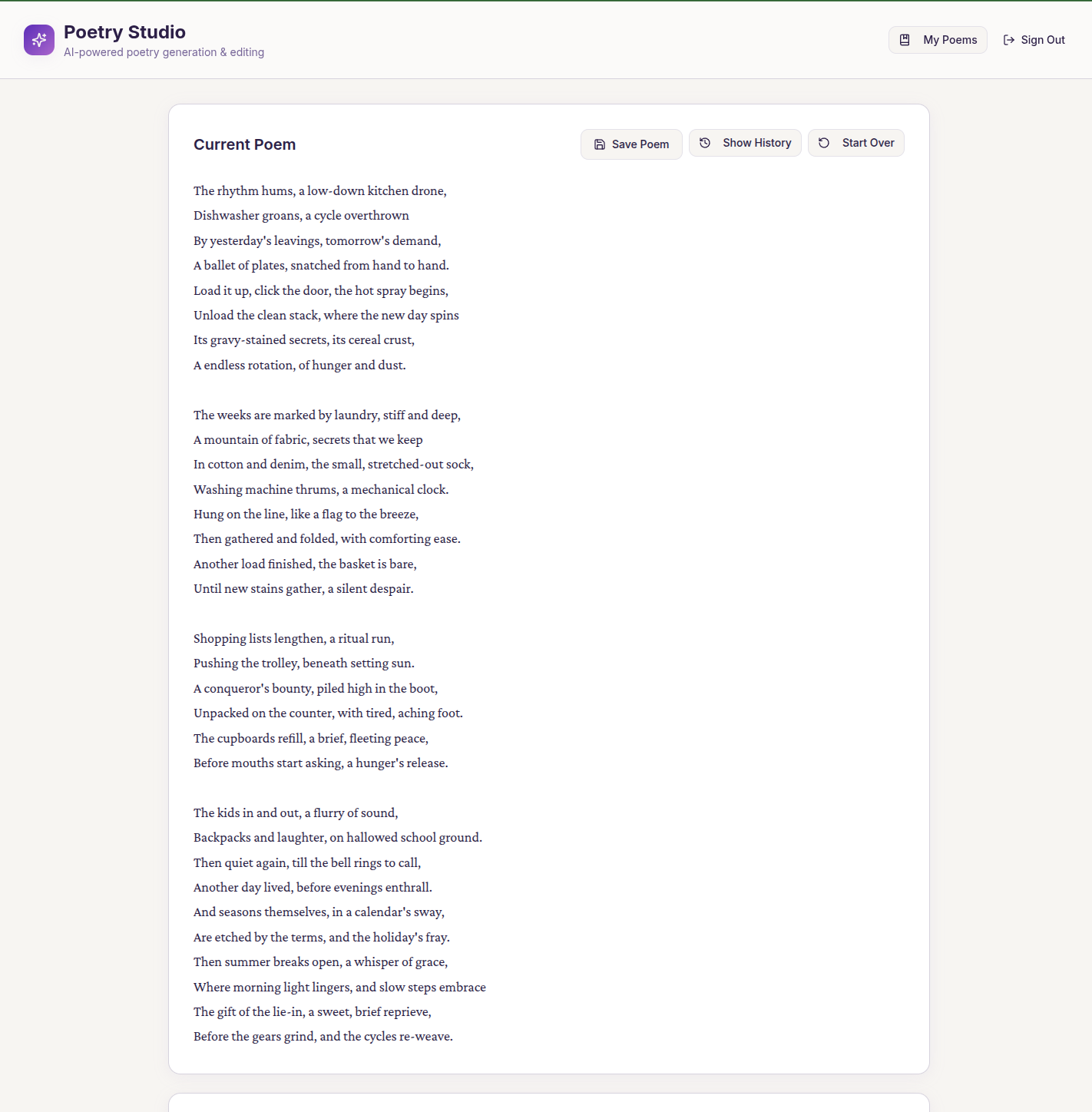Click the line starting "The rhythm hums"

pyautogui.click(x=319, y=190)
